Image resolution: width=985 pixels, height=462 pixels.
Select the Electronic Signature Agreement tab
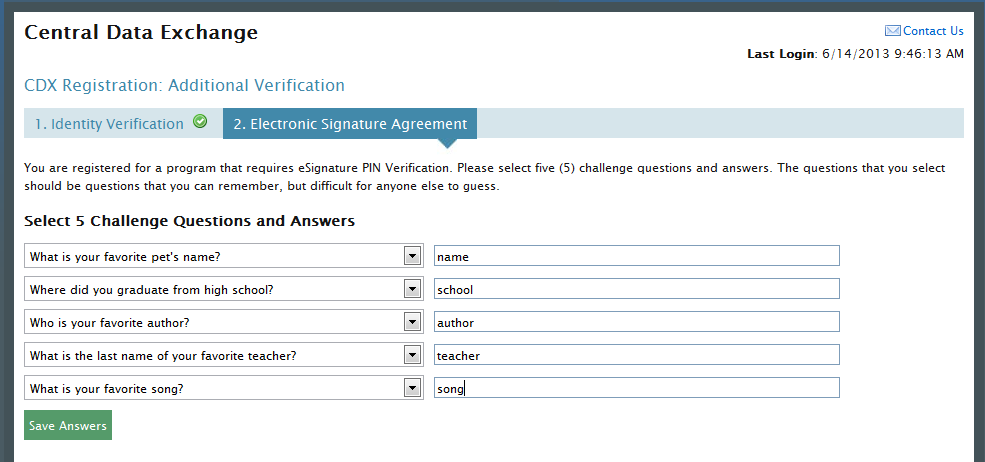(350, 124)
